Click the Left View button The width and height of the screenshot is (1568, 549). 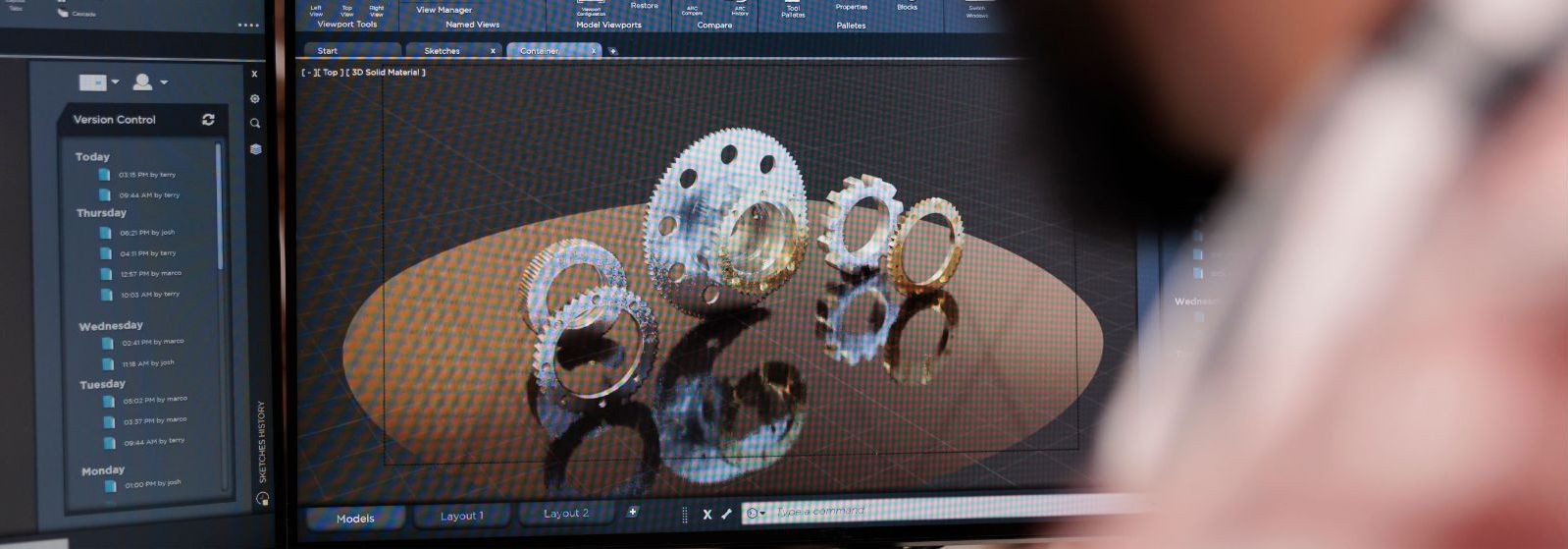coord(316,9)
